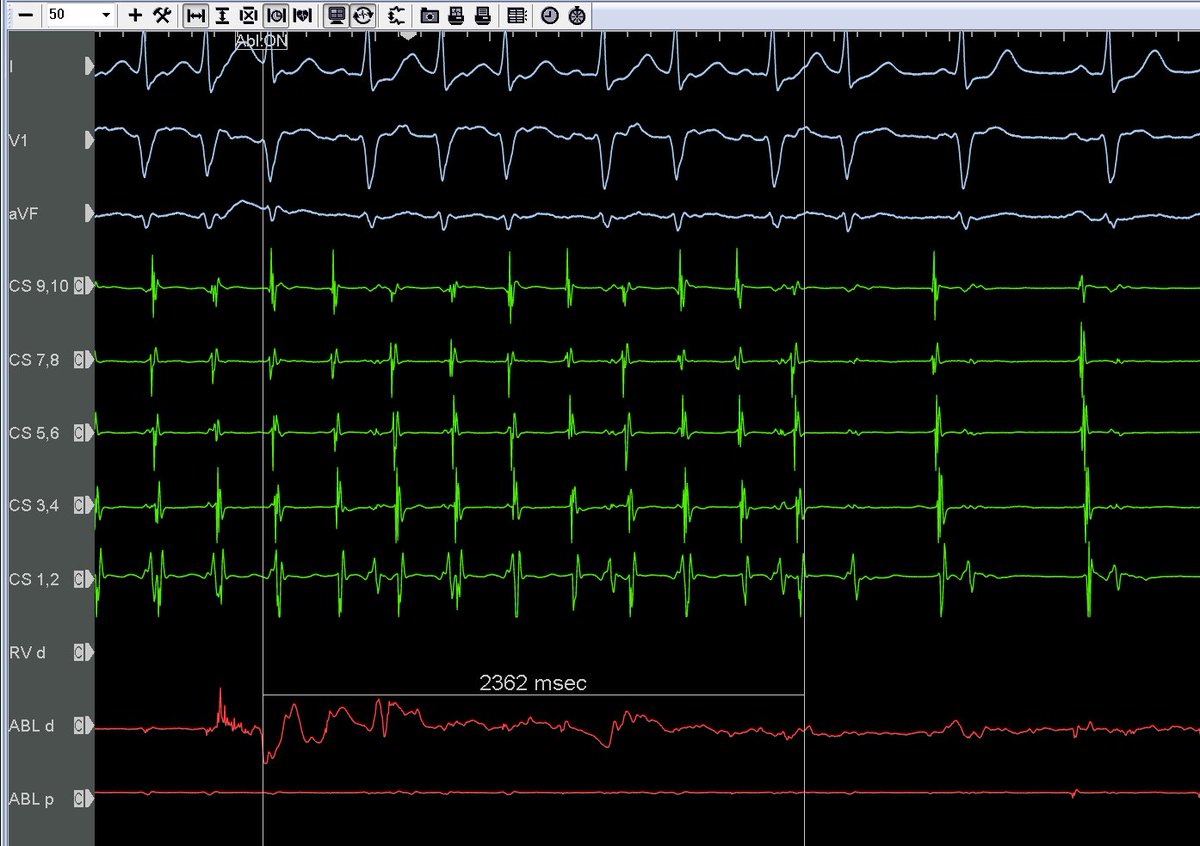Select the lead I channel label

point(10,66)
